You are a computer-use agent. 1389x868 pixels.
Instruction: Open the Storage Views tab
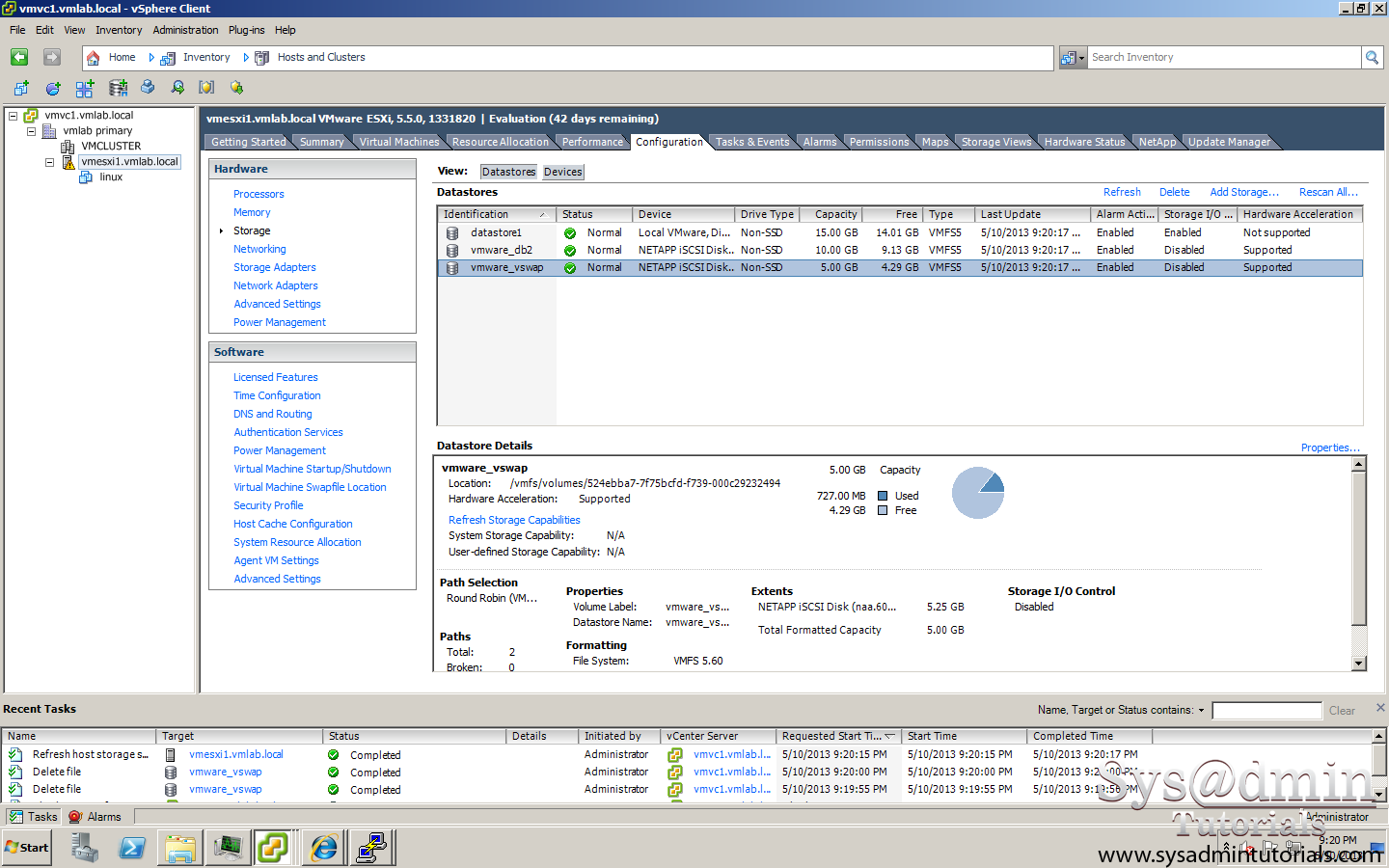pyautogui.click(x=995, y=142)
